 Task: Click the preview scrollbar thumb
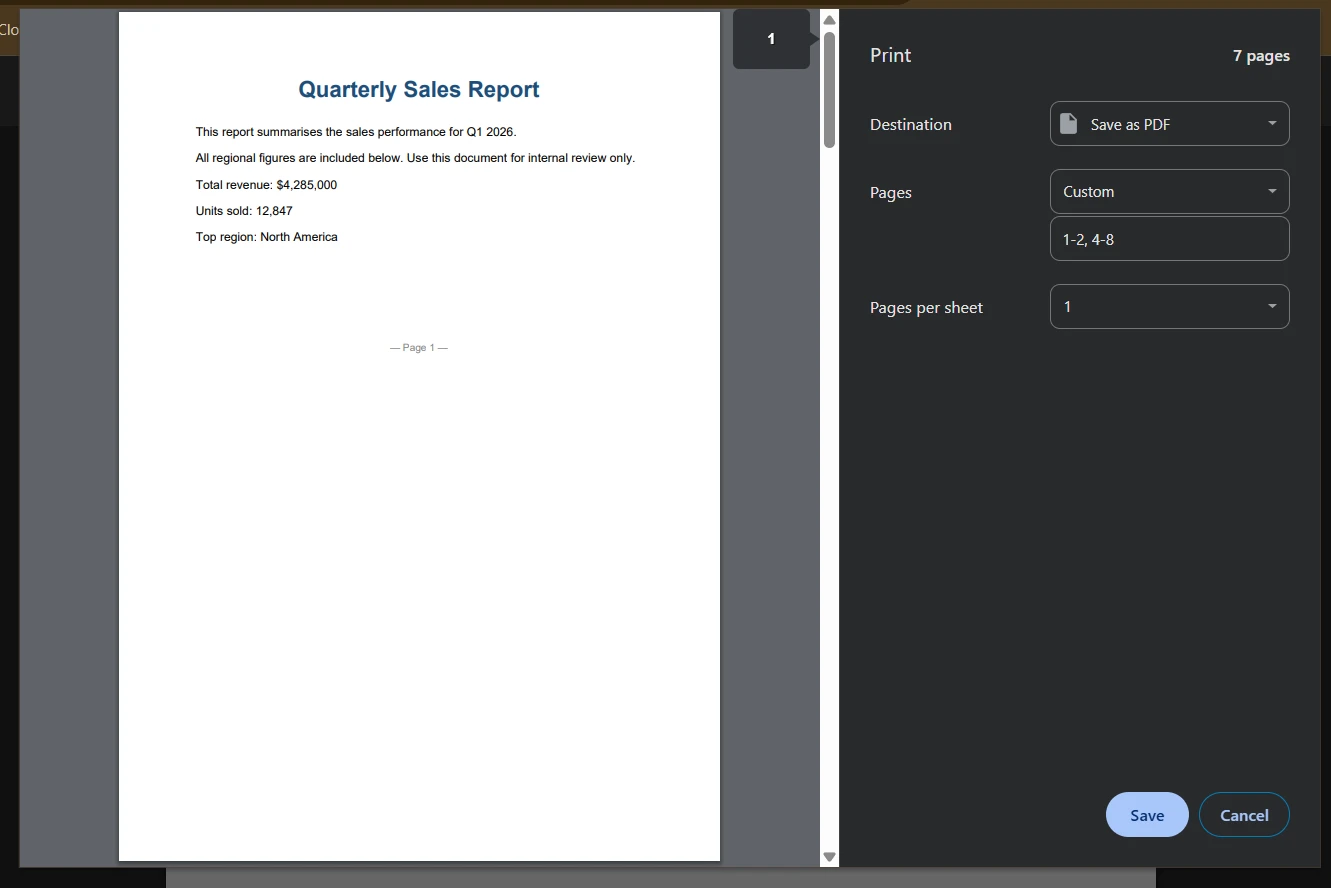829,90
